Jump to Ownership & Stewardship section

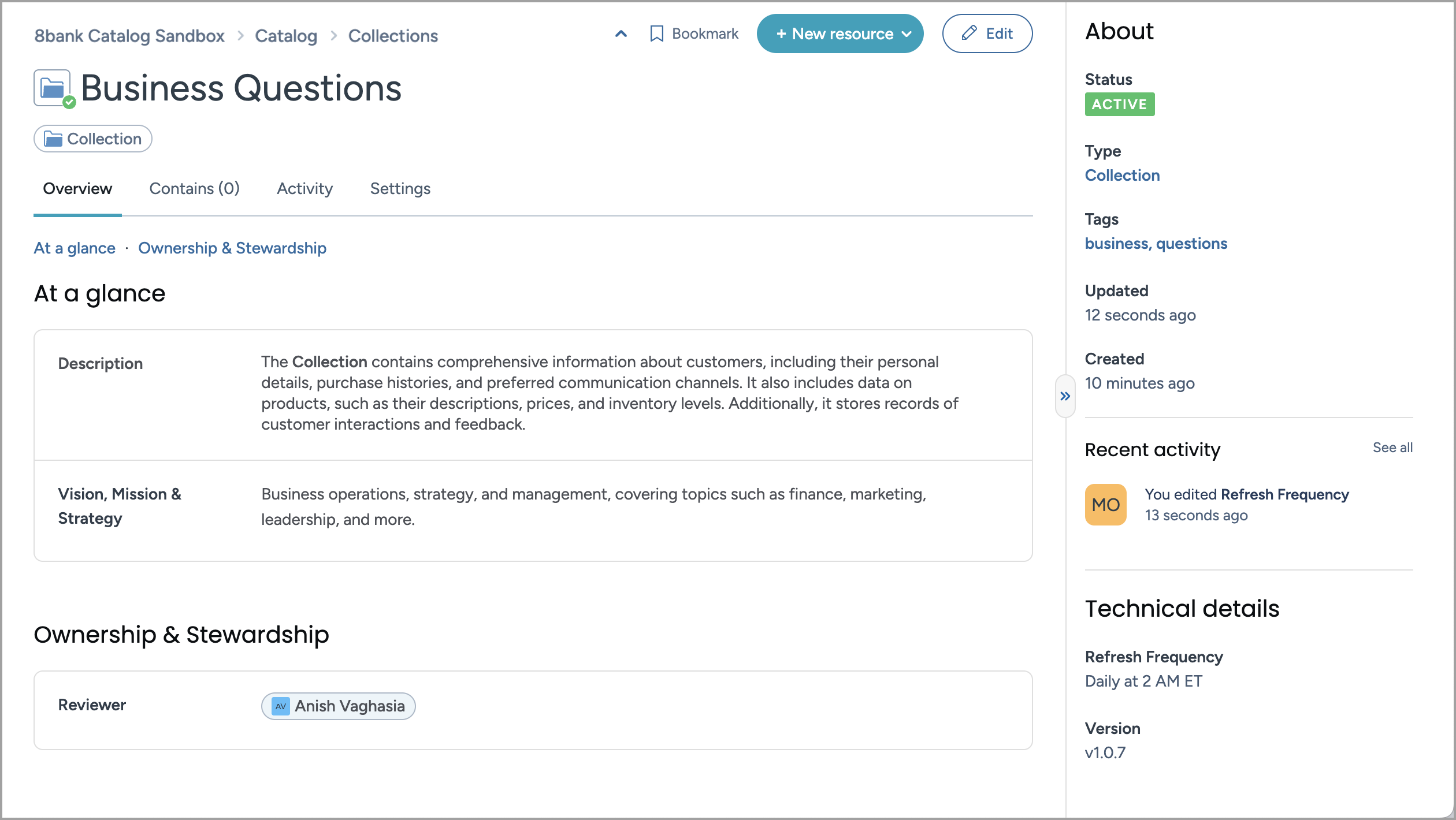[232, 248]
